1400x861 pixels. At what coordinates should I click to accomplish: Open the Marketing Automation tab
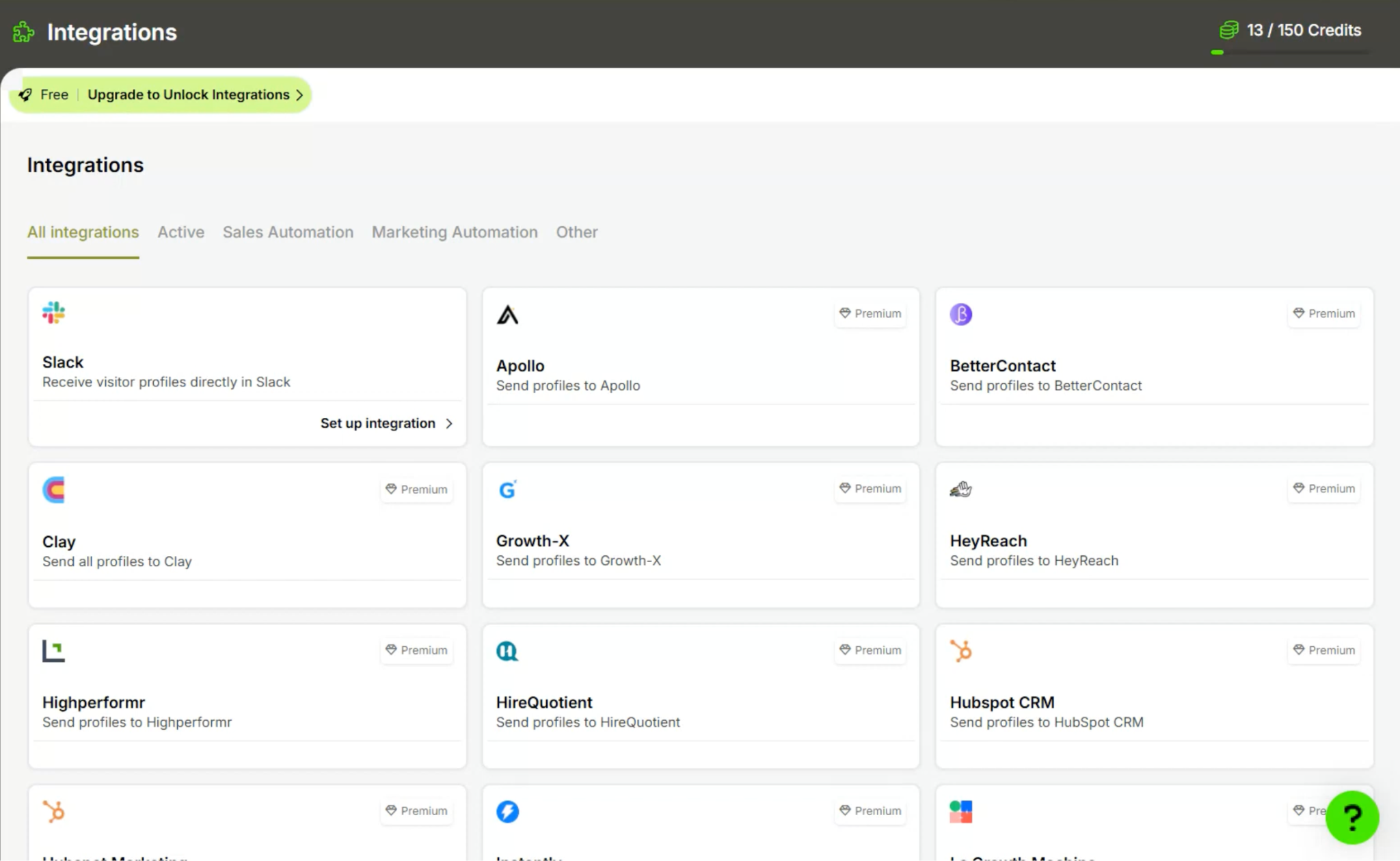tap(455, 233)
